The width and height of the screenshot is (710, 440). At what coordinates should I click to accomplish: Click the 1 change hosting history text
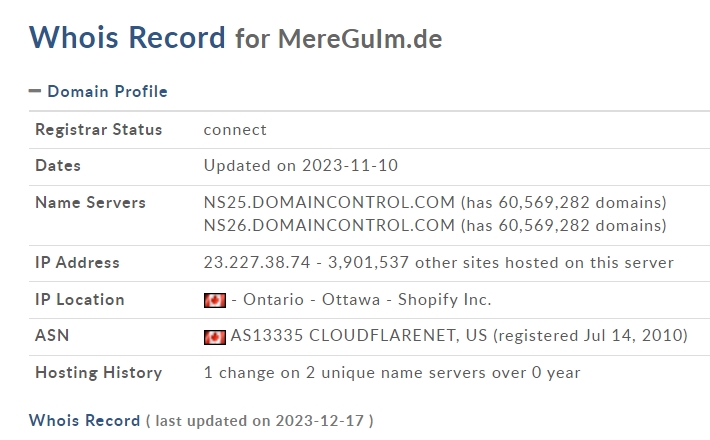(392, 373)
